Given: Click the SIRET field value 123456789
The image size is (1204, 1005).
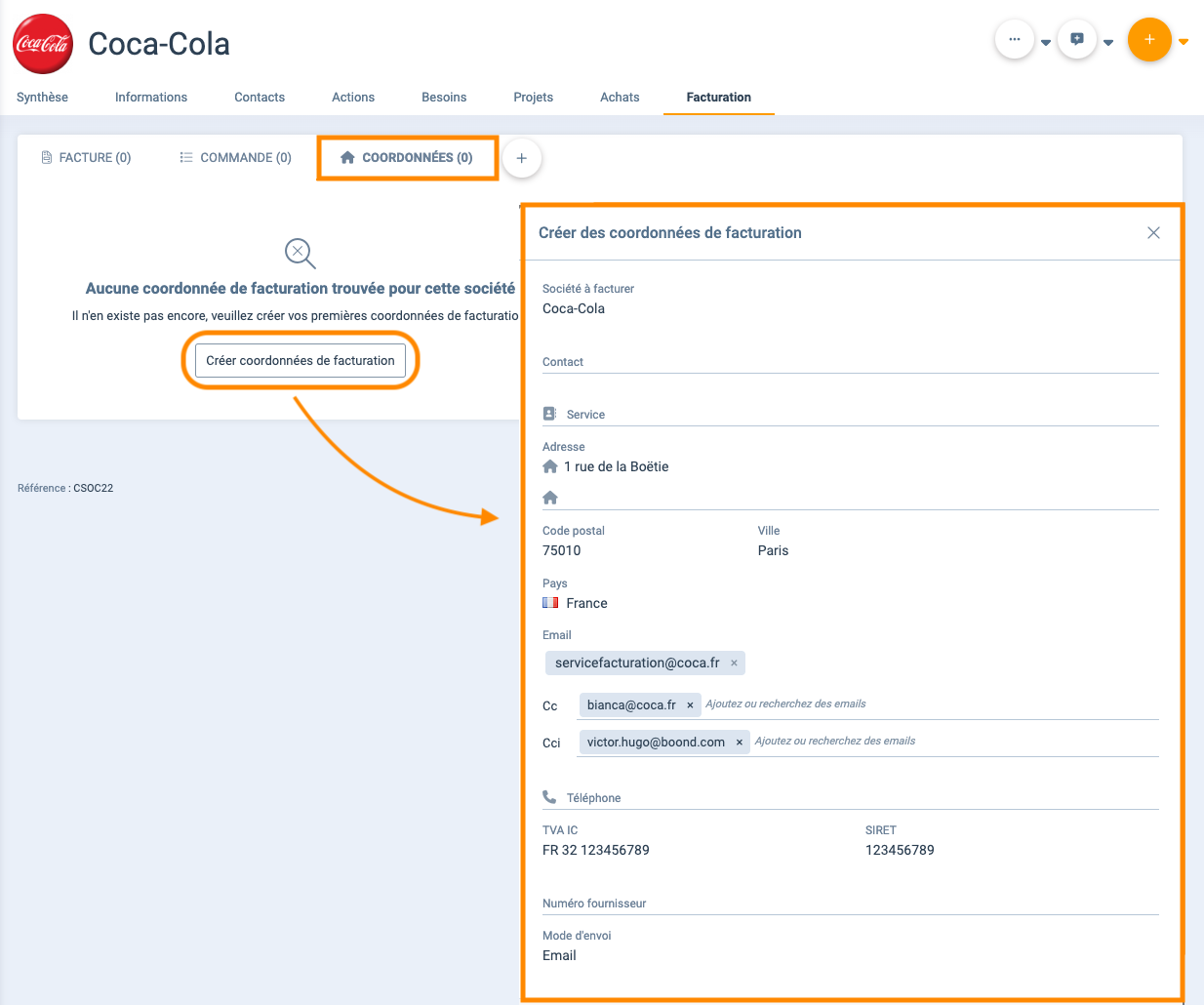Looking at the screenshot, I should tap(900, 850).
